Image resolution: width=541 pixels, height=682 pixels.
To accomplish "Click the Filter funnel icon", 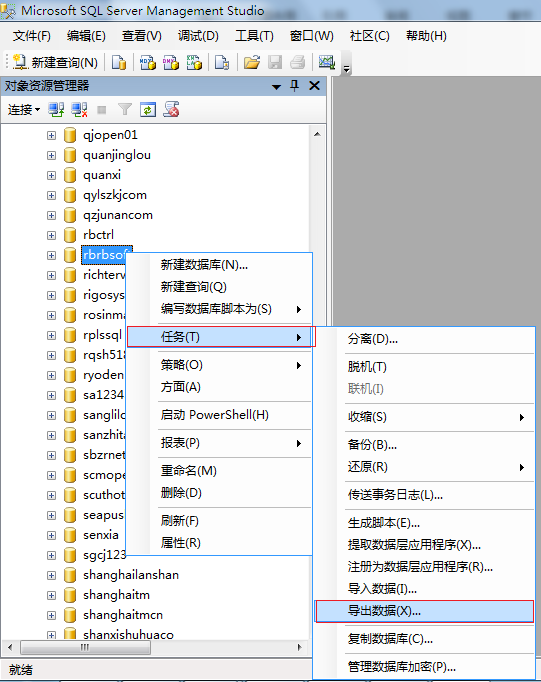I will tap(125, 109).
